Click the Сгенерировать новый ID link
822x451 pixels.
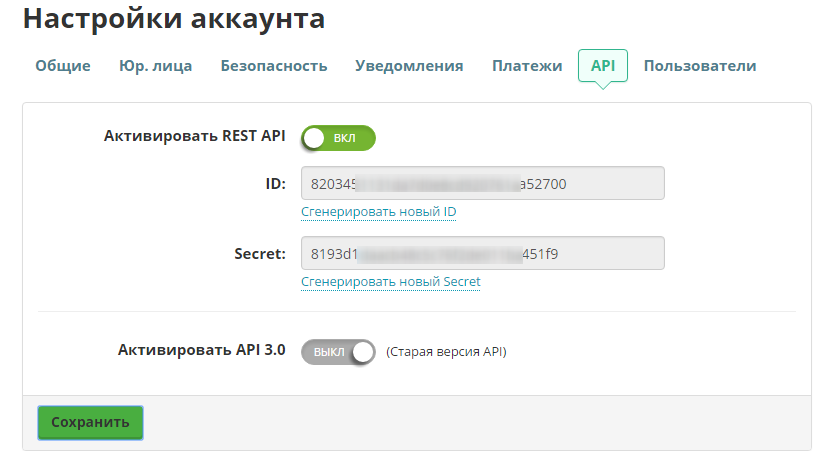[378, 212]
